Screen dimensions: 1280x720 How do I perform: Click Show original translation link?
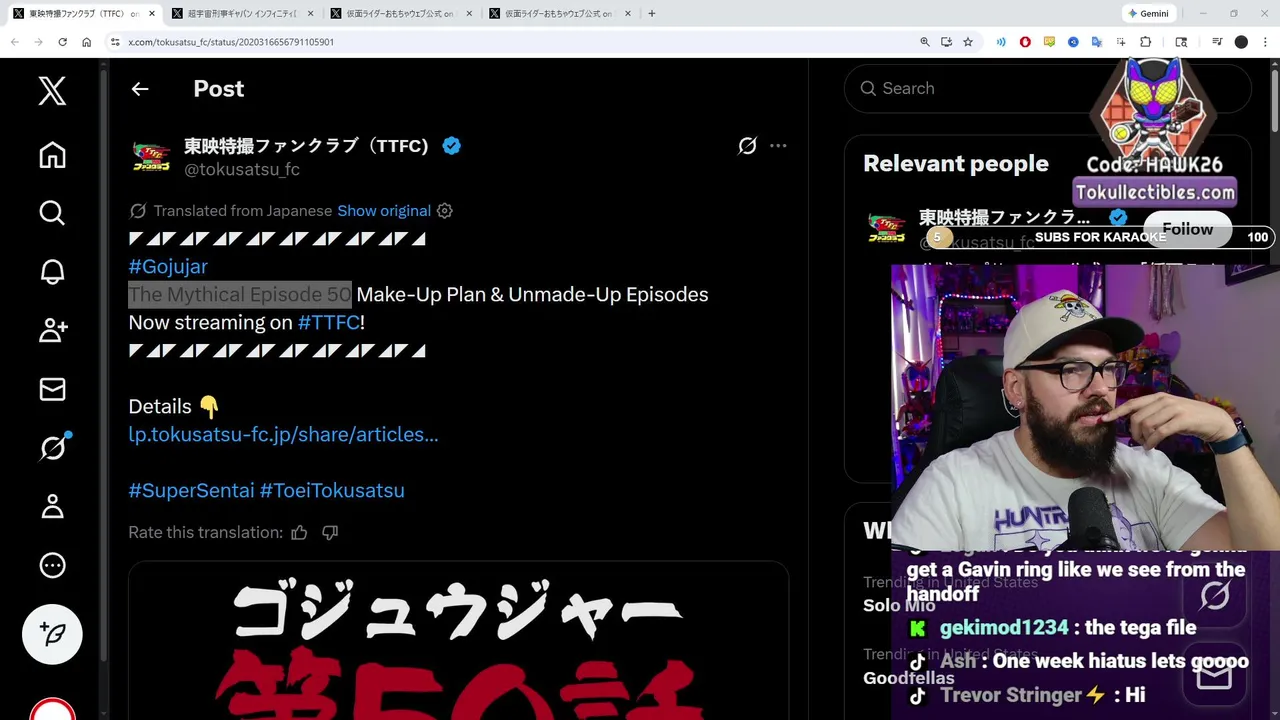384,211
